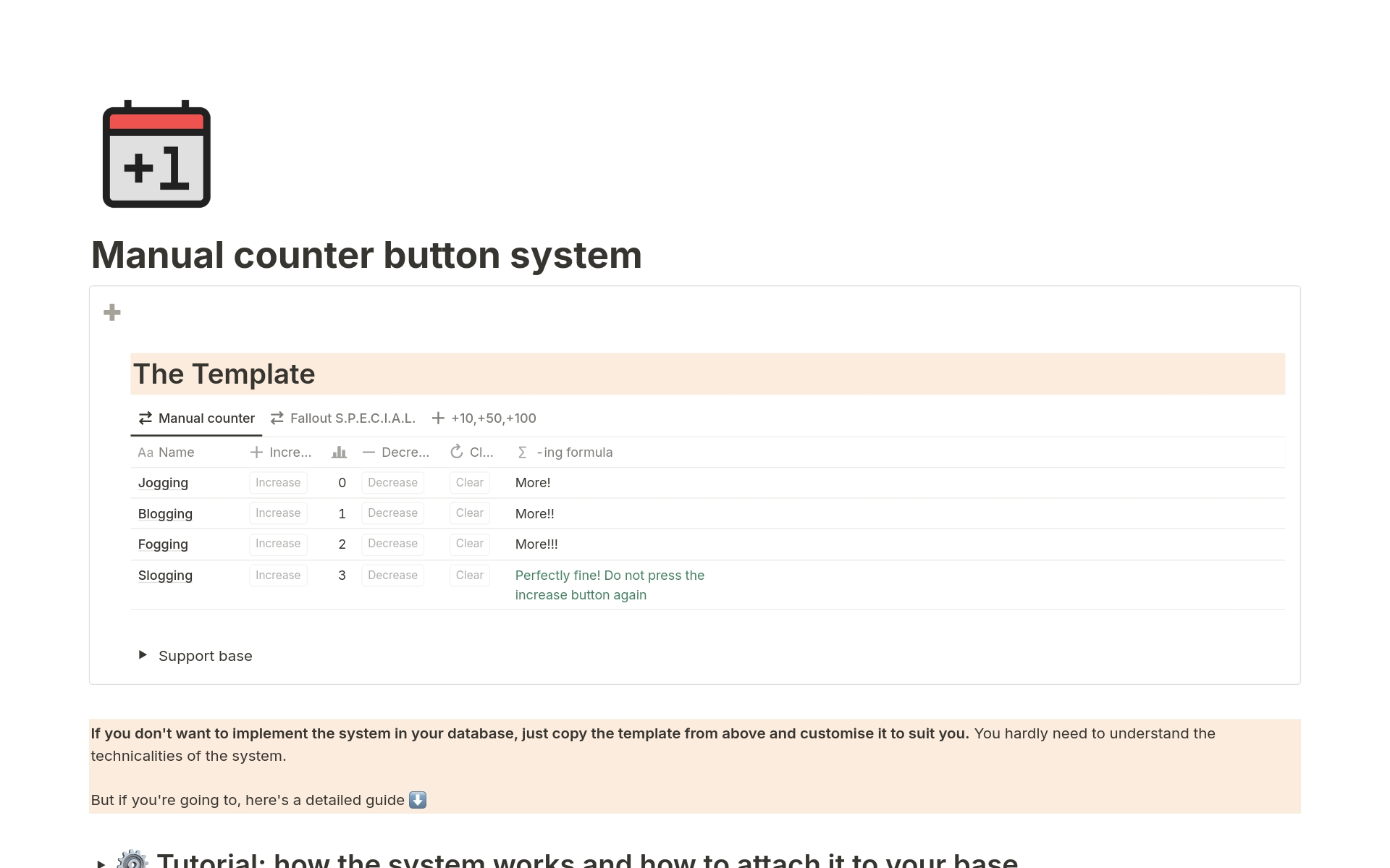Image resolution: width=1390 pixels, height=868 pixels.
Task: Open the +10,+50,+100 view tab
Action: click(484, 418)
